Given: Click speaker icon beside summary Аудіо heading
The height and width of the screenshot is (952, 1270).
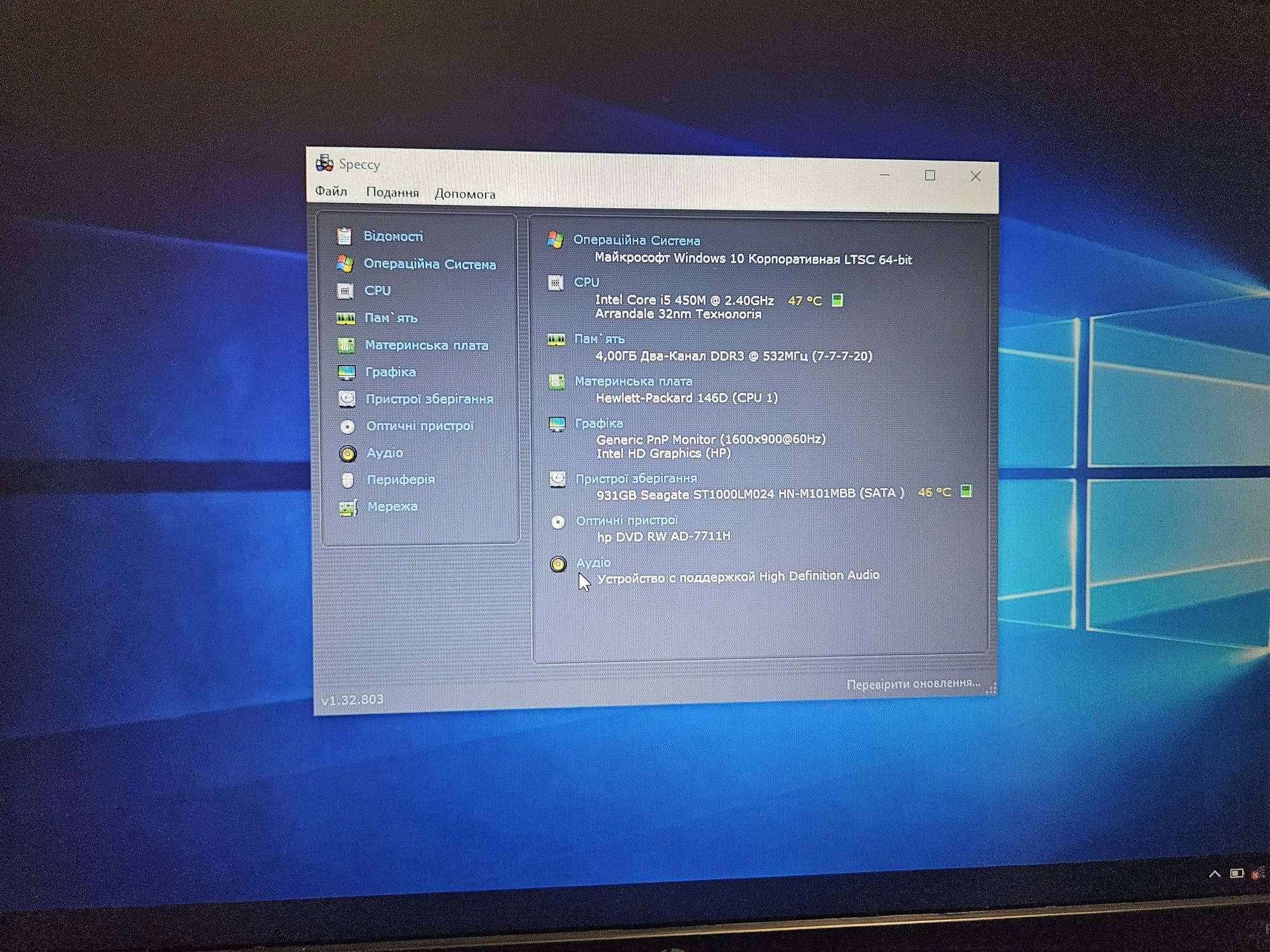Looking at the screenshot, I should pos(558,564).
